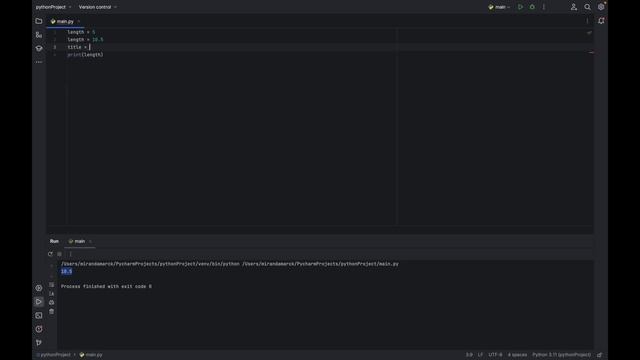Image resolution: width=640 pixels, height=360 pixels.
Task: Click the print icon in Run console
Action: (x=51, y=302)
